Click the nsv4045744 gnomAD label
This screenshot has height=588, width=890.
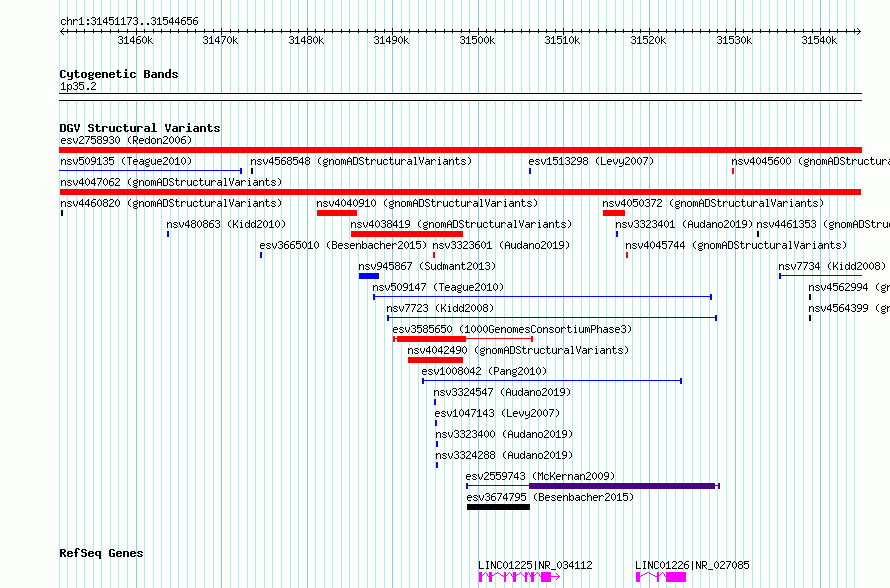click(736, 245)
